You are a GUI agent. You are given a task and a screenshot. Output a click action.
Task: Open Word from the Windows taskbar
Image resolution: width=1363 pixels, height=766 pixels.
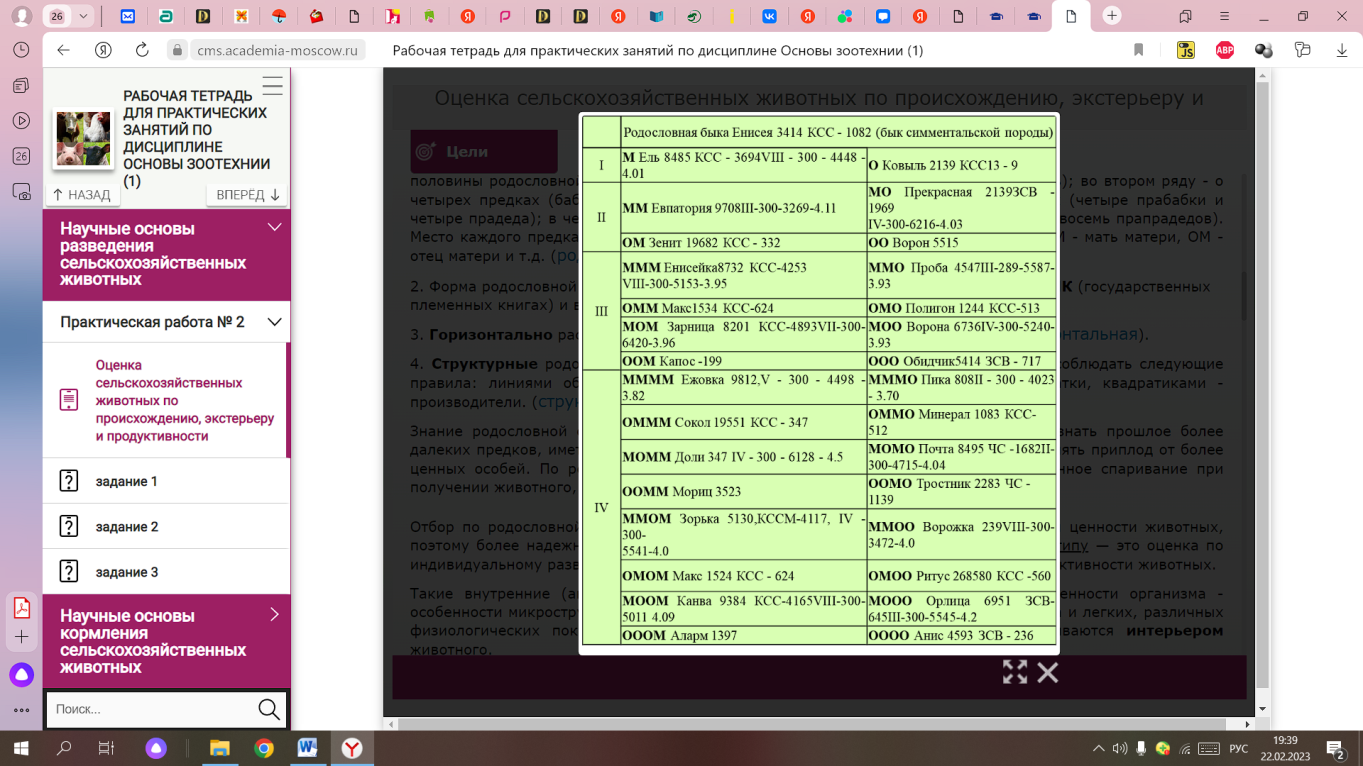click(x=307, y=748)
